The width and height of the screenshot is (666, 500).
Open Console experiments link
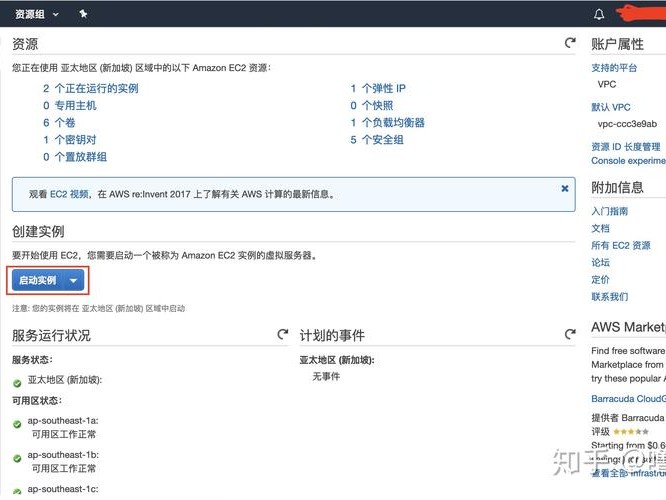[629, 161]
